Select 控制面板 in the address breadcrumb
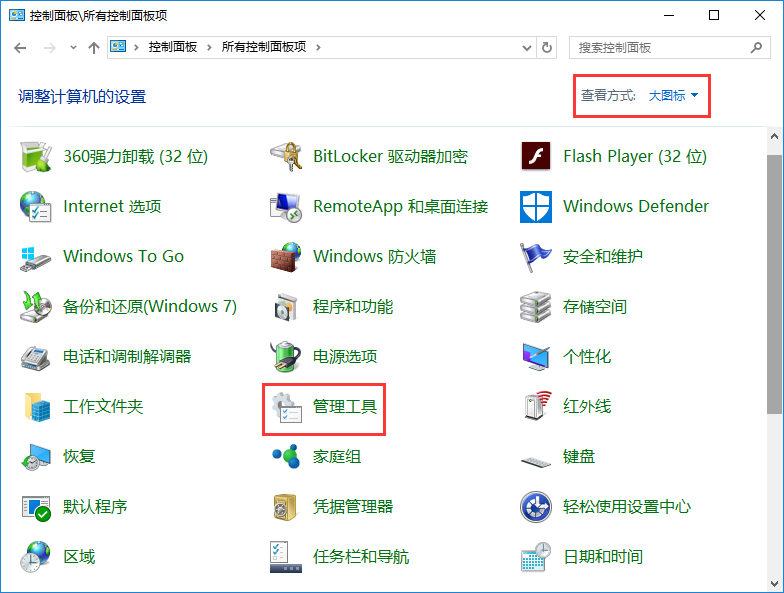Image resolution: width=784 pixels, height=593 pixels. 172,47
